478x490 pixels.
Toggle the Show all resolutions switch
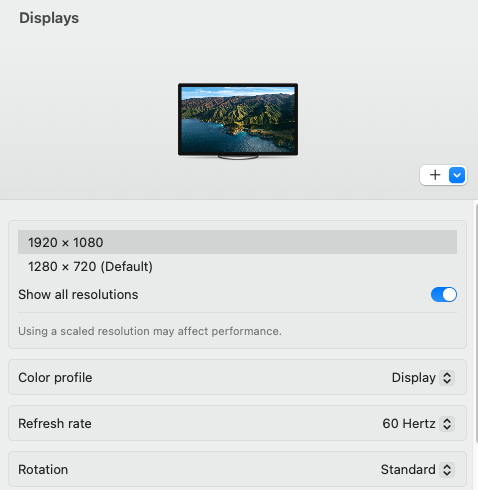pyautogui.click(x=444, y=295)
